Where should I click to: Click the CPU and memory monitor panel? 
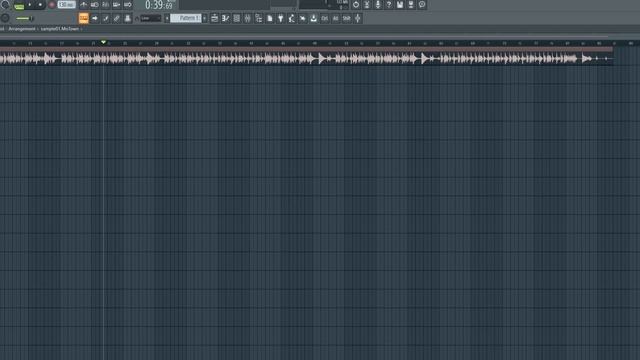[324, 4]
